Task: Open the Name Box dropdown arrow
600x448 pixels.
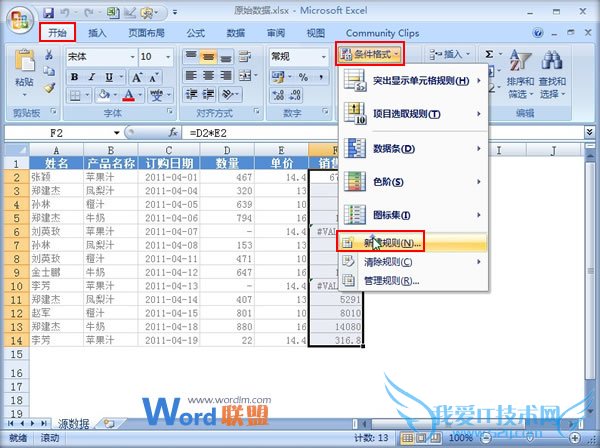Action: click(116, 133)
